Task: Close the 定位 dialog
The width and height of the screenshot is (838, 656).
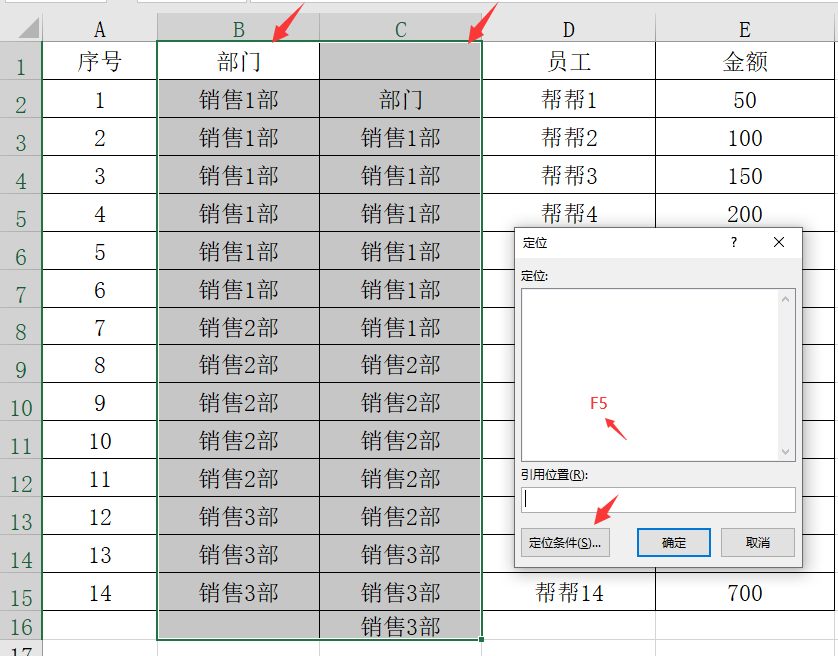Action: pyautogui.click(x=779, y=242)
